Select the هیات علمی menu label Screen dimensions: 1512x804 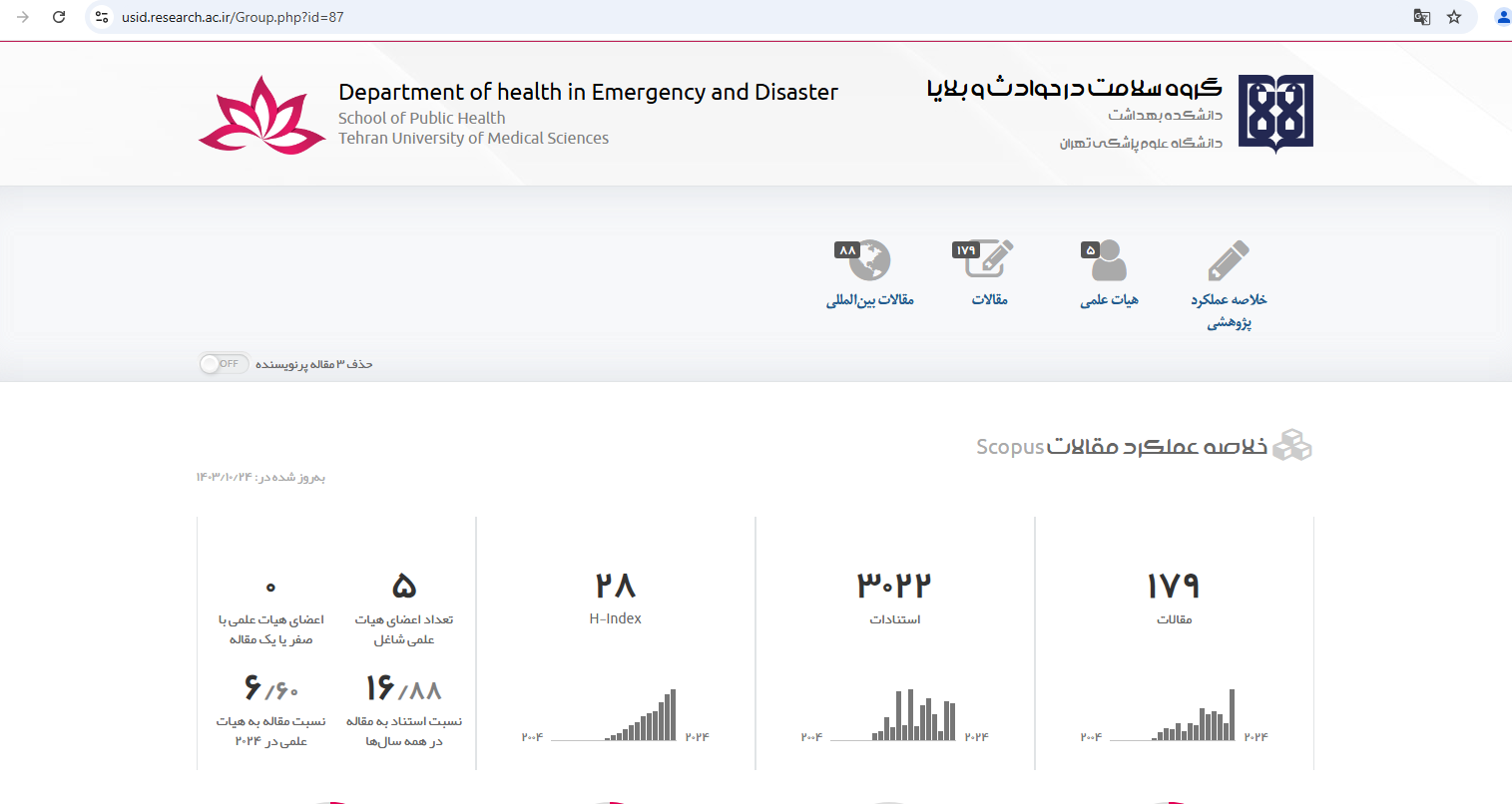coord(1109,300)
